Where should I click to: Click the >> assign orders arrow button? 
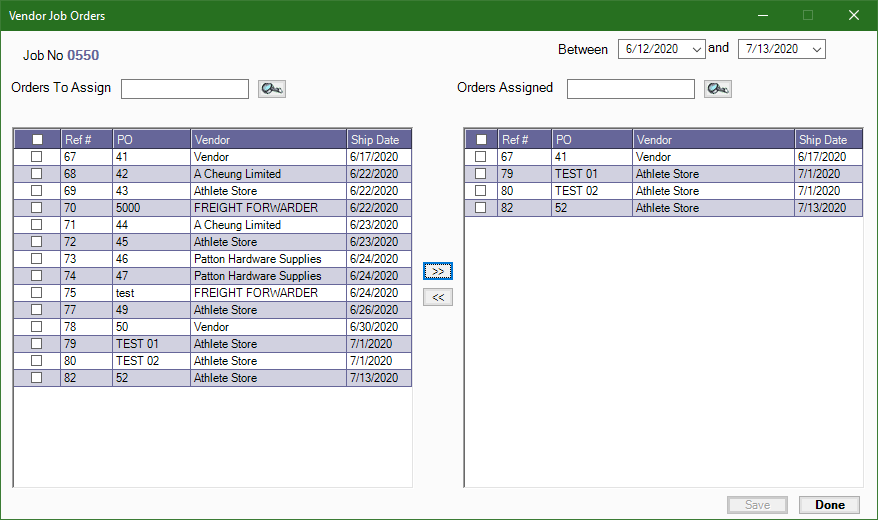click(438, 271)
